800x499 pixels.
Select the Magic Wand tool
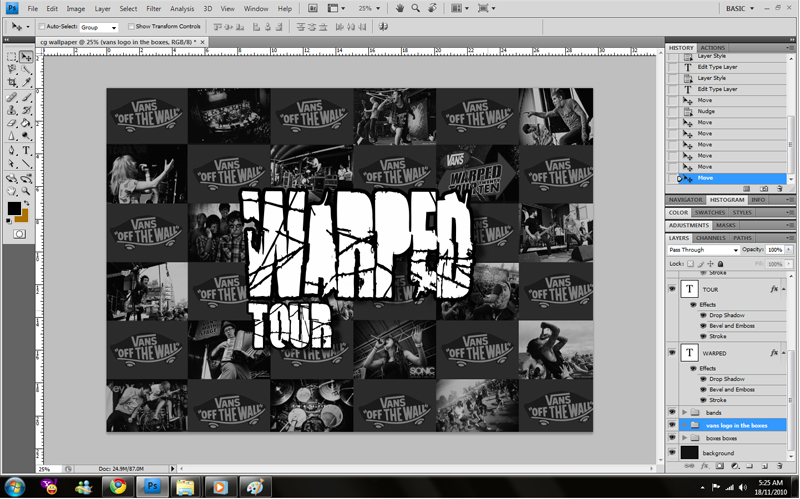coord(26,69)
